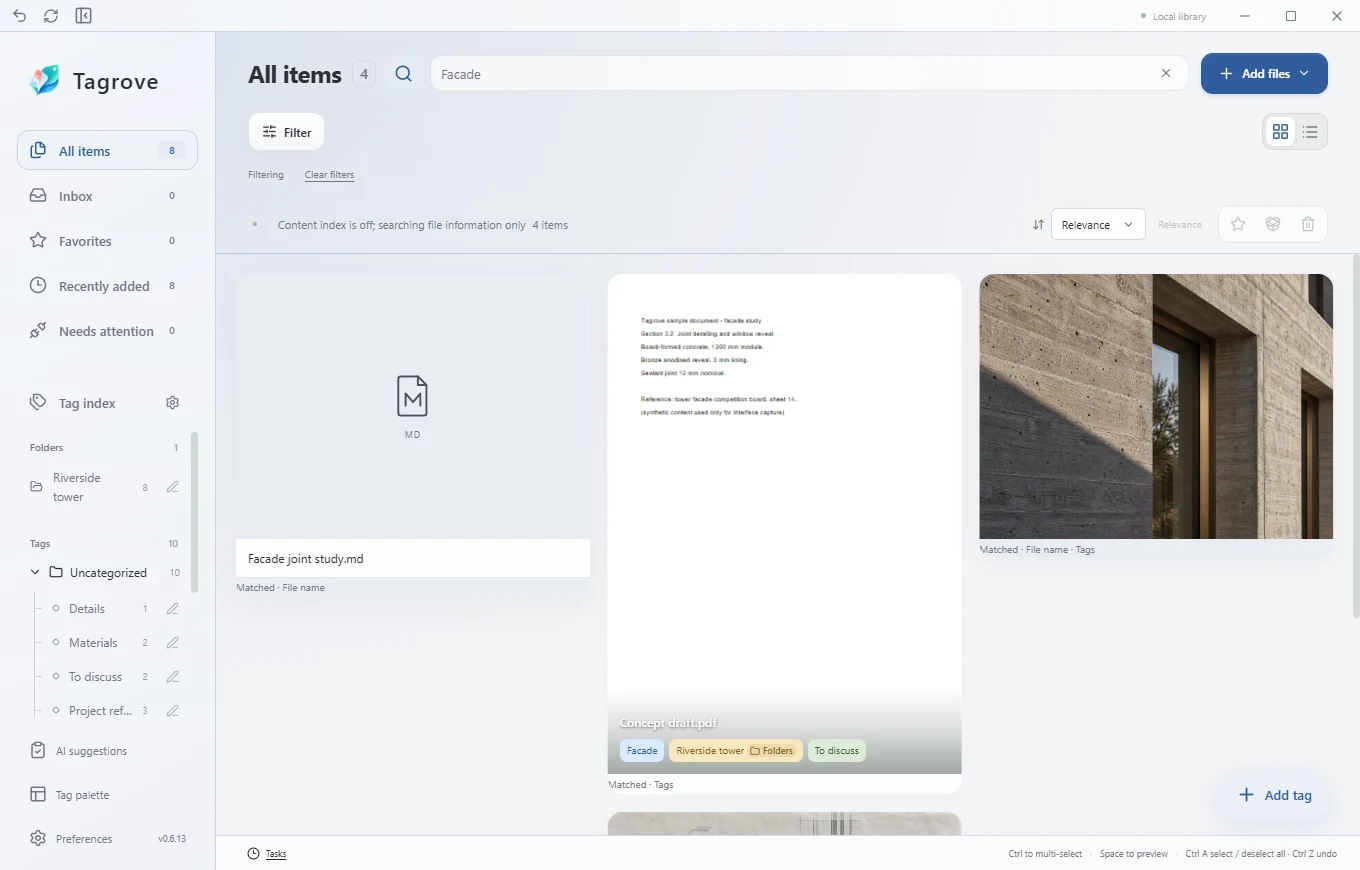This screenshot has width=1360, height=870.
Task: Click the Tag palette grid icon
Action: coord(38,795)
